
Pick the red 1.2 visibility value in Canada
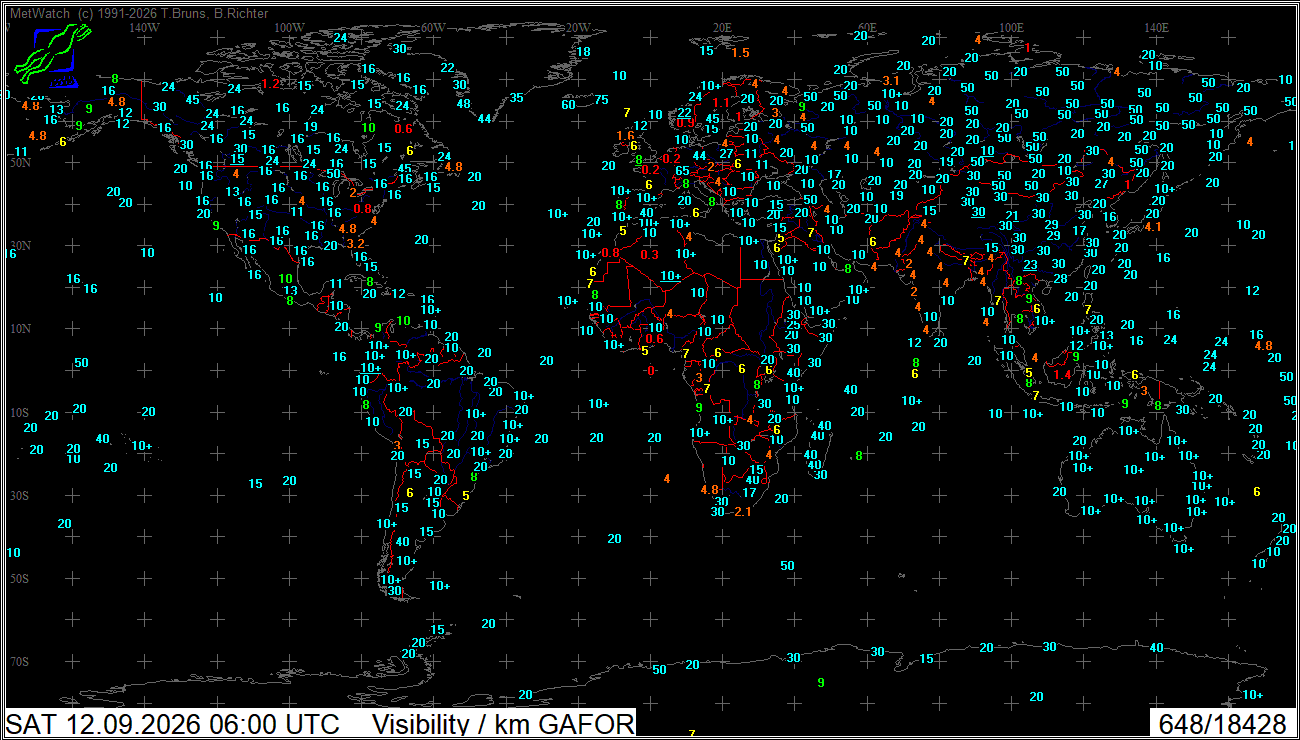click(x=270, y=84)
